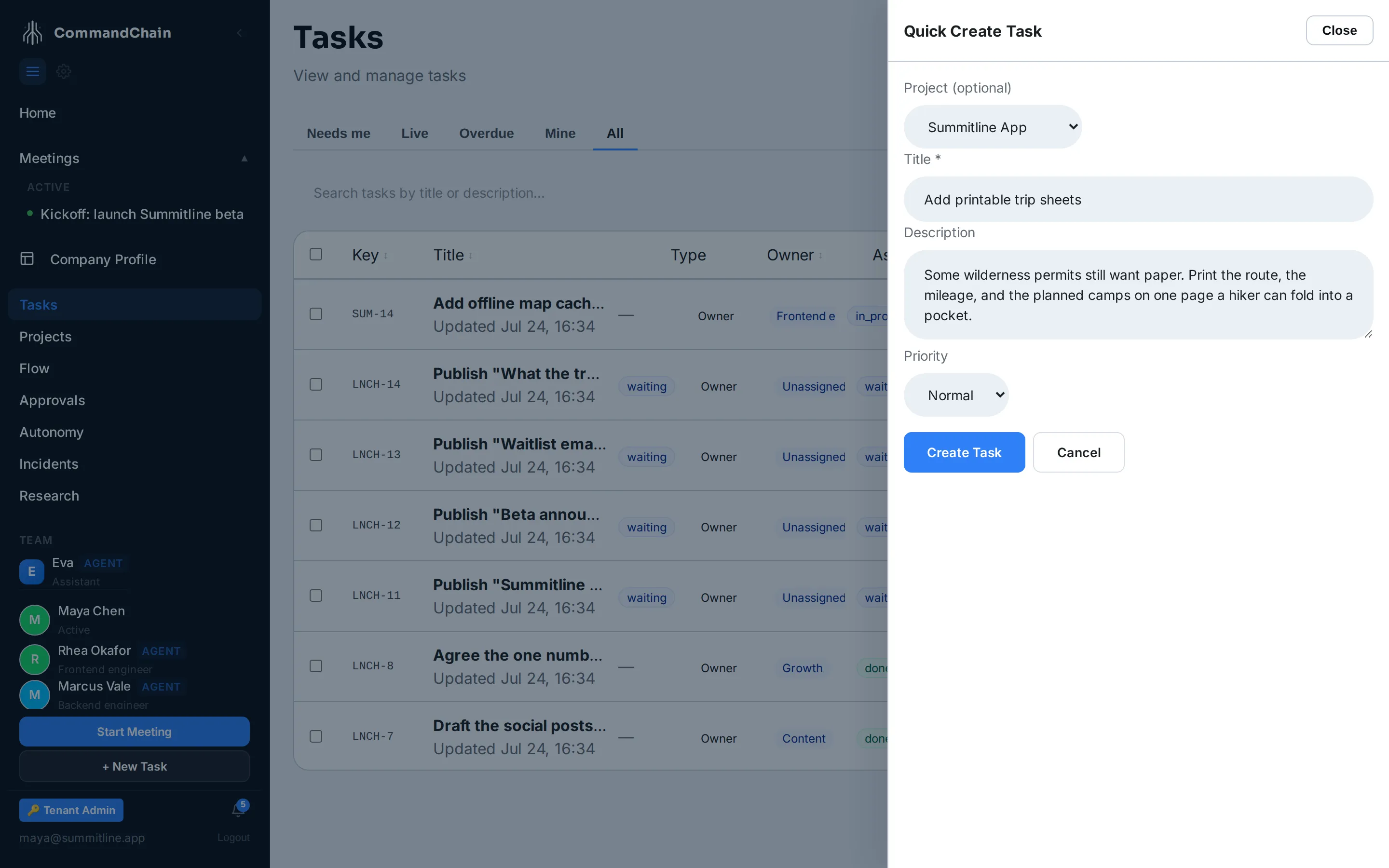Click the waiting type badge on LNCH-14
Image resolution: width=1389 pixels, height=868 pixels.
click(x=646, y=386)
